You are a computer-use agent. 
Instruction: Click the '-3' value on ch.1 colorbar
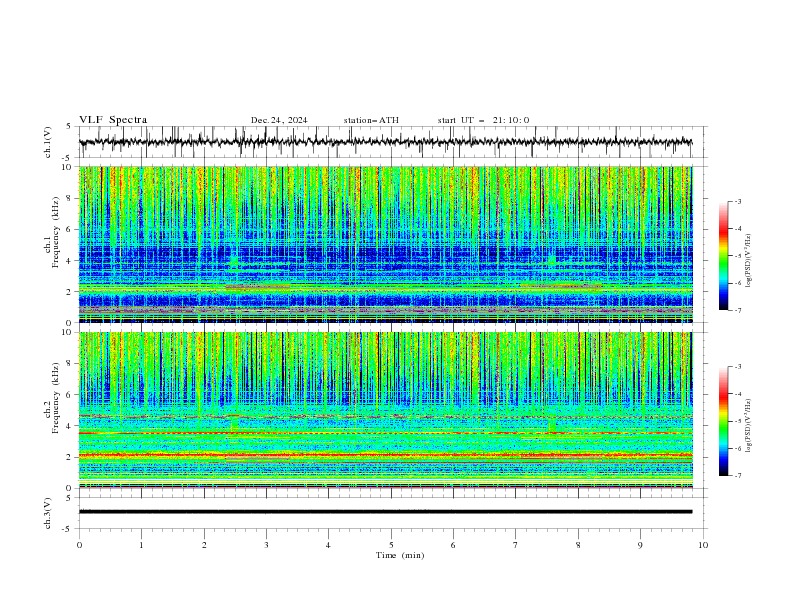(x=737, y=201)
